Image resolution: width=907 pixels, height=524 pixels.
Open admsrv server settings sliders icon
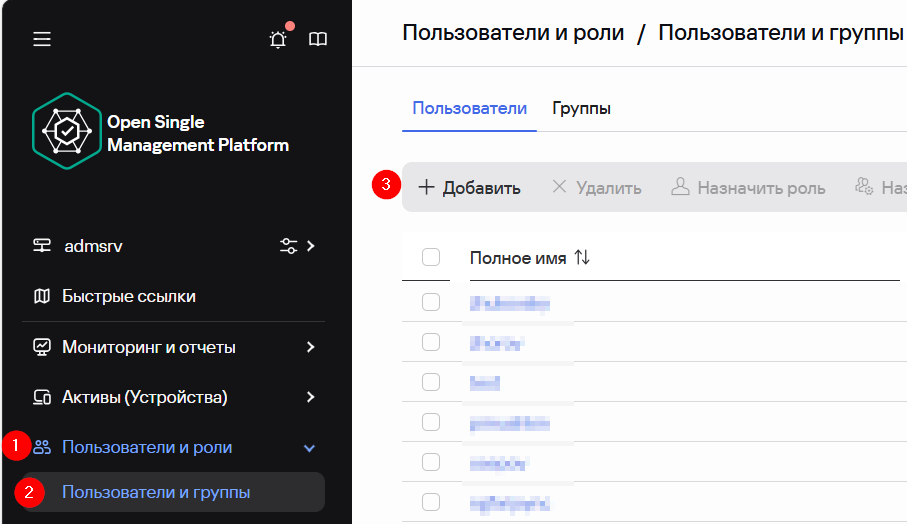click(x=289, y=246)
